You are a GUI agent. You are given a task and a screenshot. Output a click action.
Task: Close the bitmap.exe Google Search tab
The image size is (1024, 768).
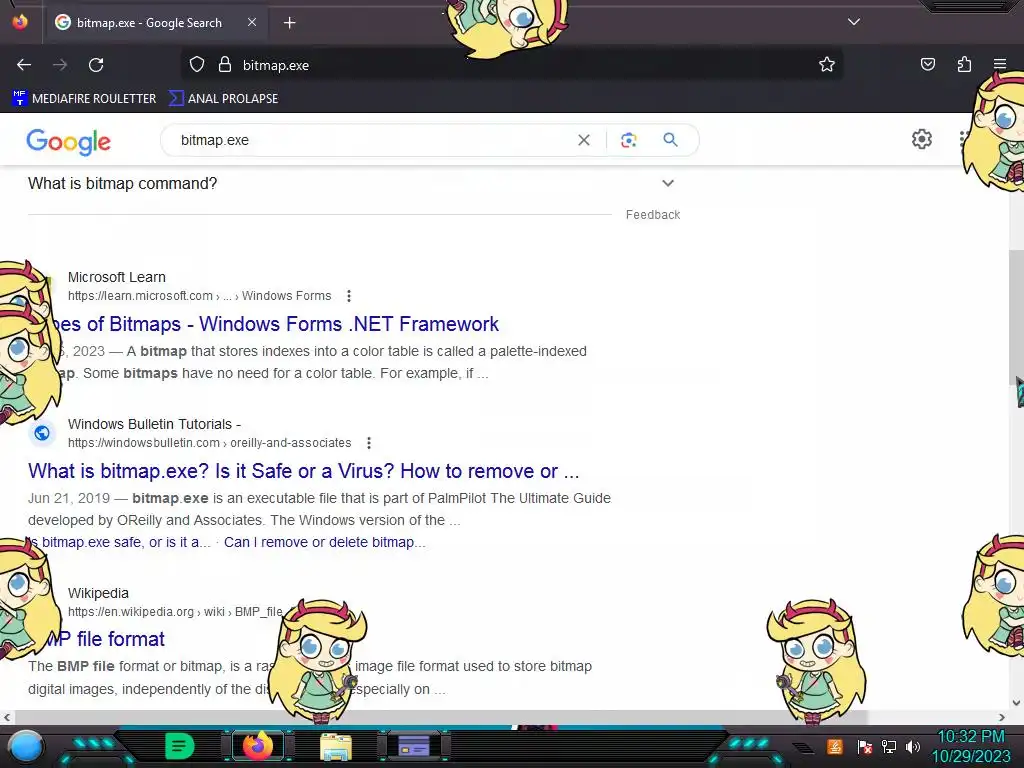pos(252,22)
